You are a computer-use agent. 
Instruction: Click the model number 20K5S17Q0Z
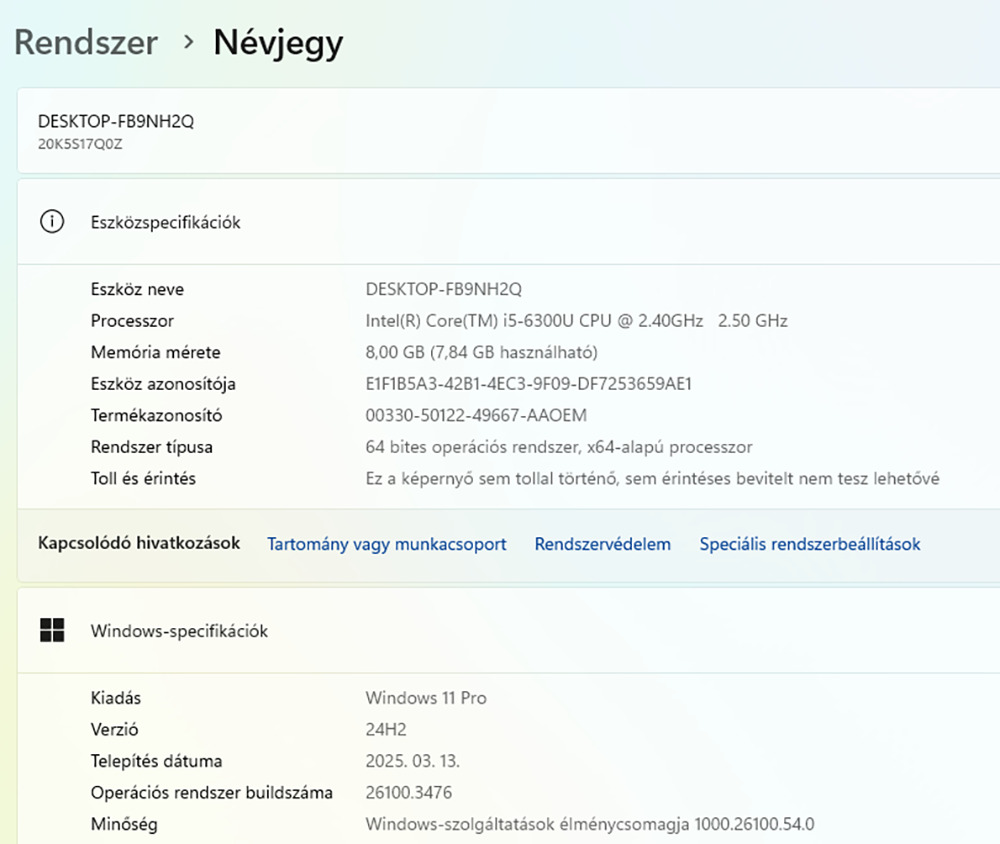tap(80, 144)
